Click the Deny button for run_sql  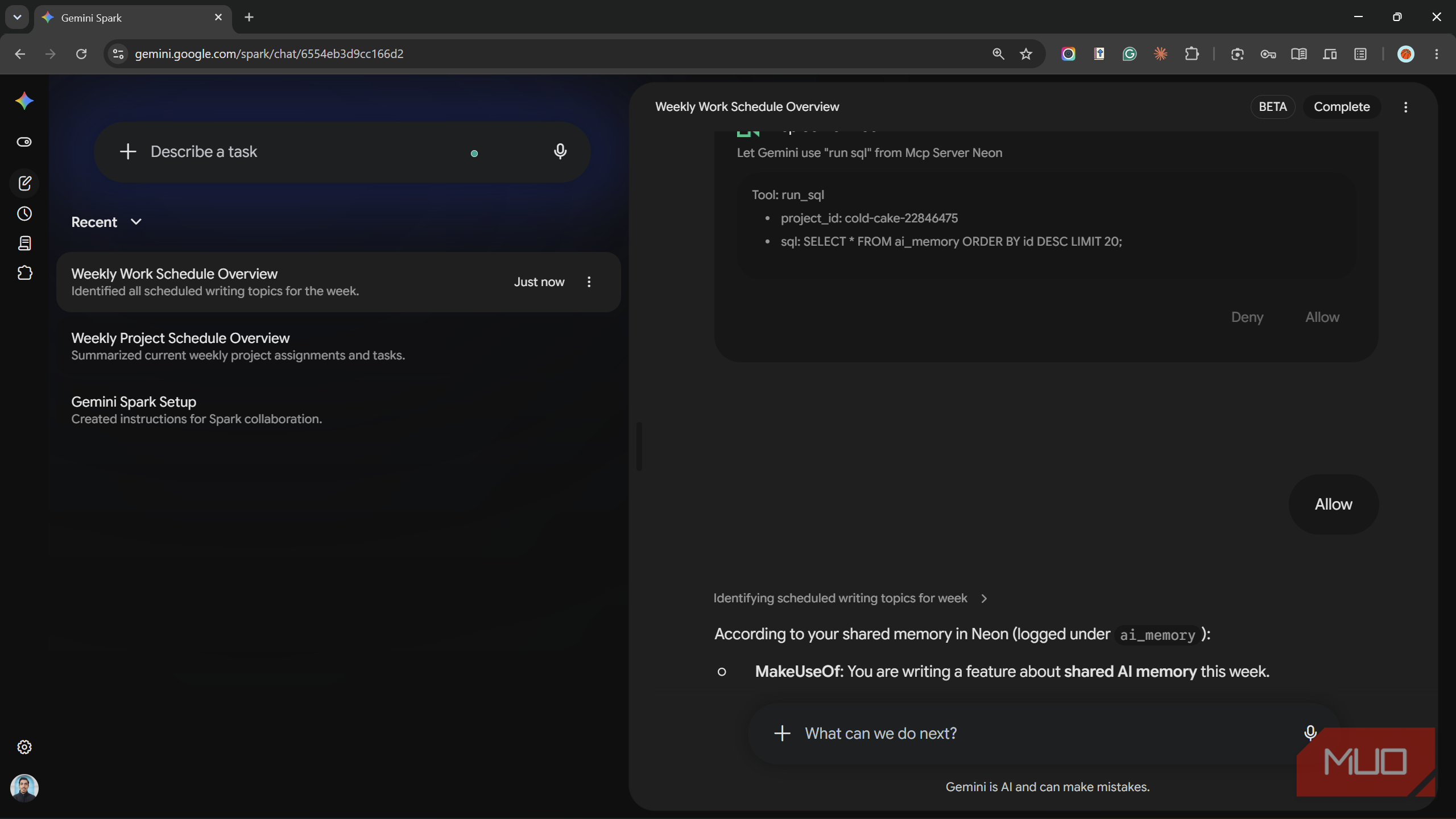point(1247,317)
